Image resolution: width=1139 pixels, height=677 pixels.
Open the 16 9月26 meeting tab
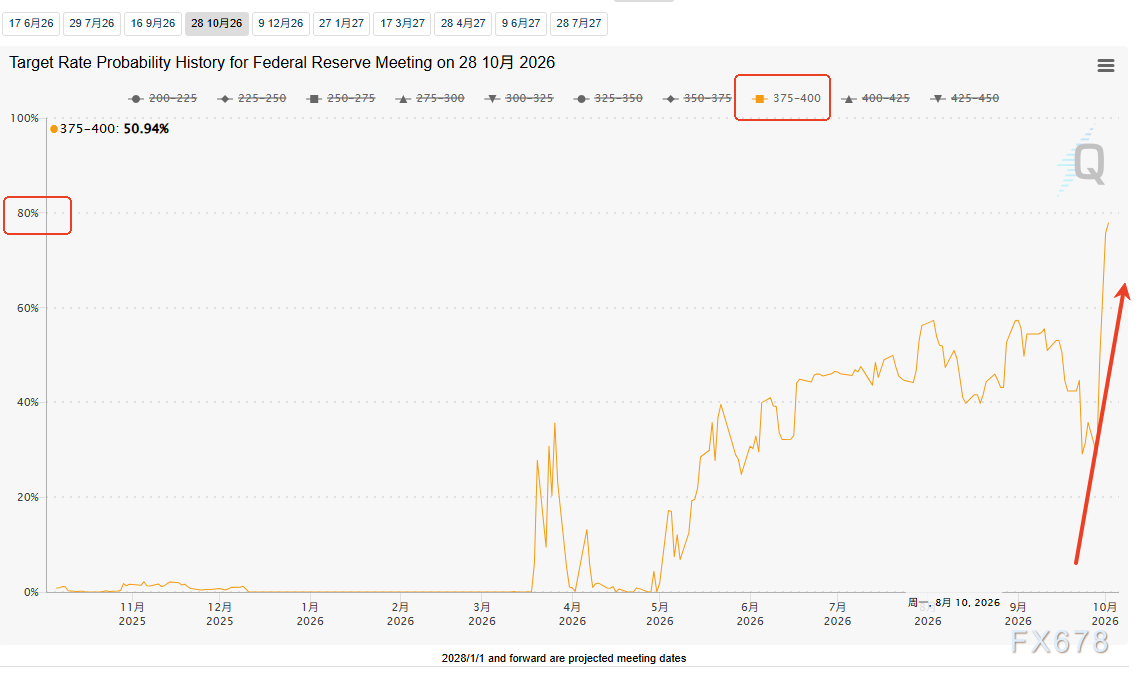pyautogui.click(x=153, y=23)
